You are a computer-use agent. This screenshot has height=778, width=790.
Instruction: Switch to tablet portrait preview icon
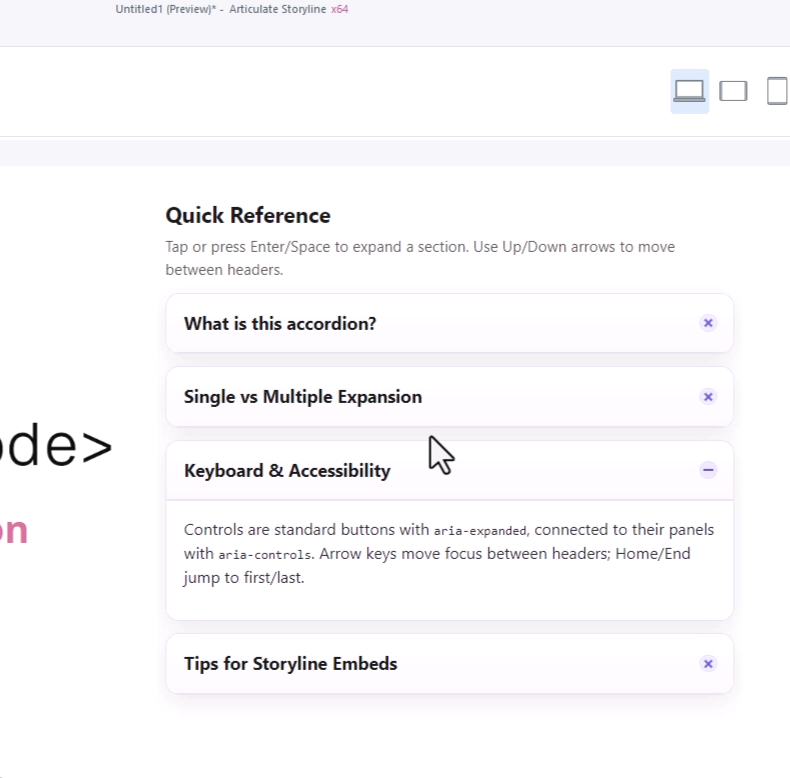click(x=776, y=91)
